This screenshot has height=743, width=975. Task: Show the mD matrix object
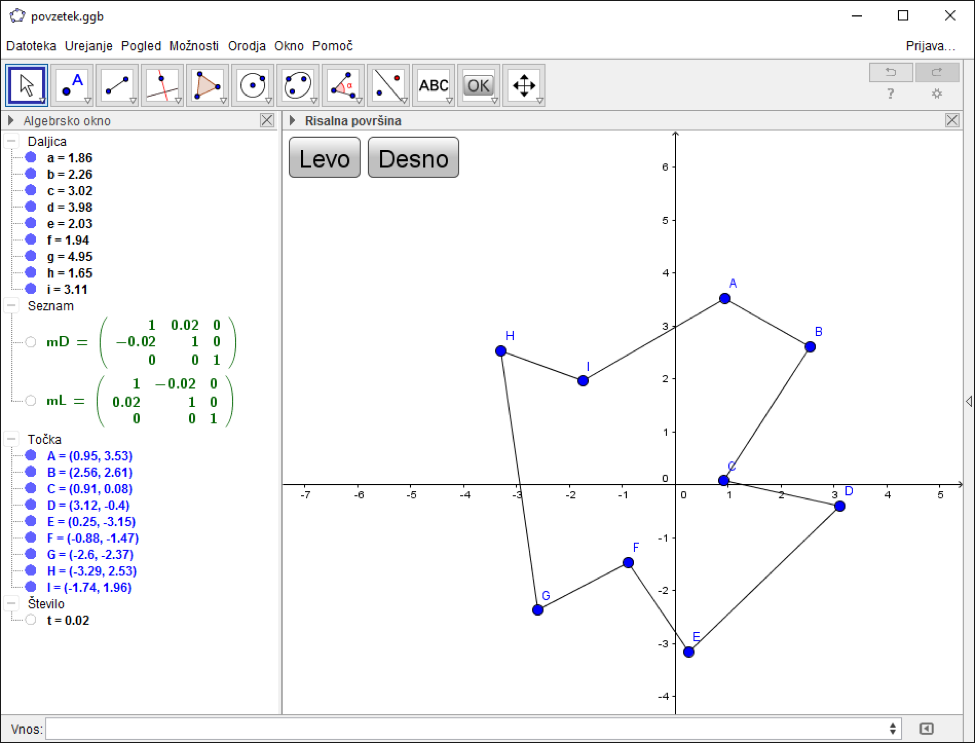pos(31,342)
